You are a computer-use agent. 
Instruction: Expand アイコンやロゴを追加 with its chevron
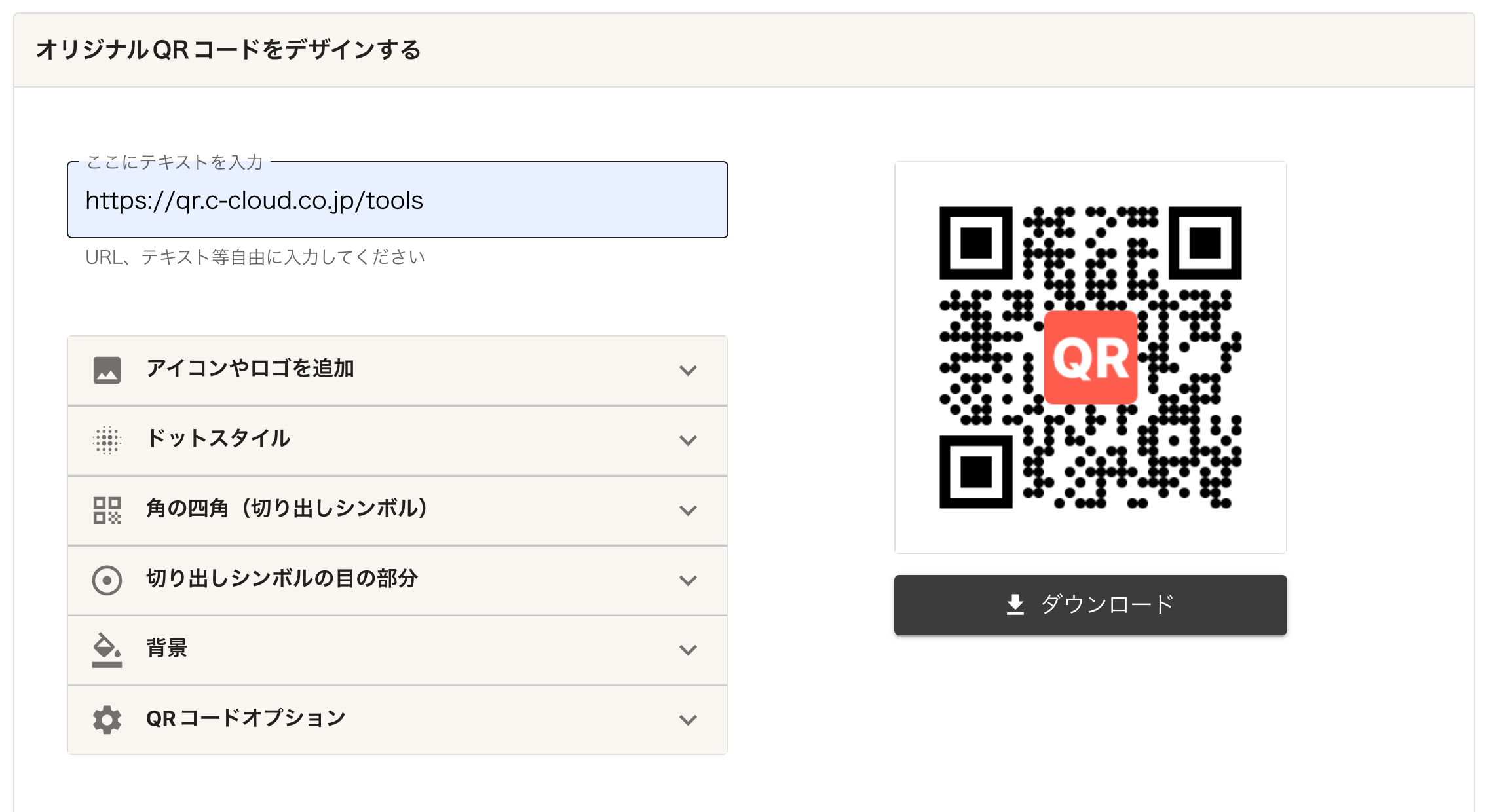click(x=688, y=371)
